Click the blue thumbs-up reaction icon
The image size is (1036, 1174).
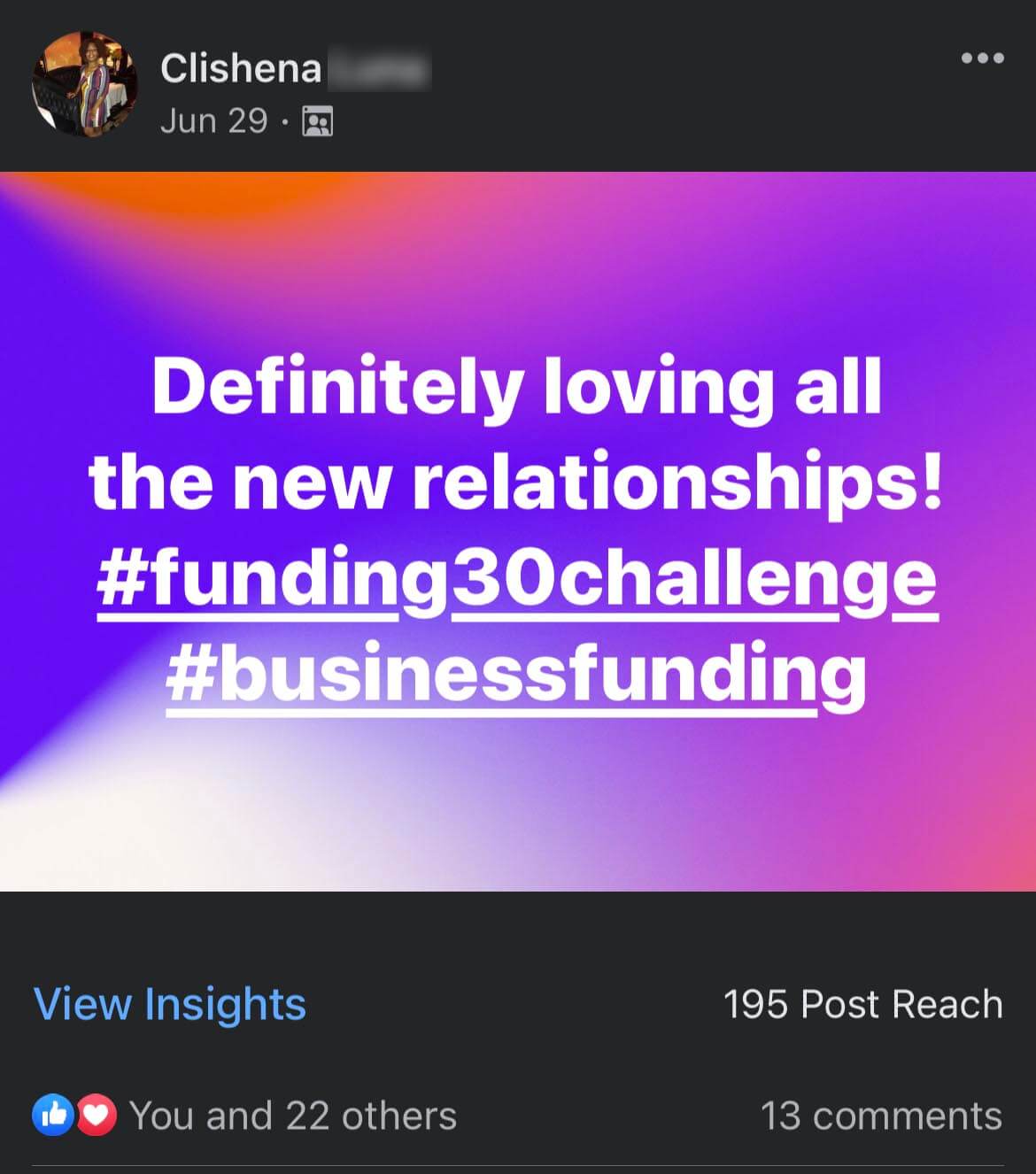coord(53,1116)
